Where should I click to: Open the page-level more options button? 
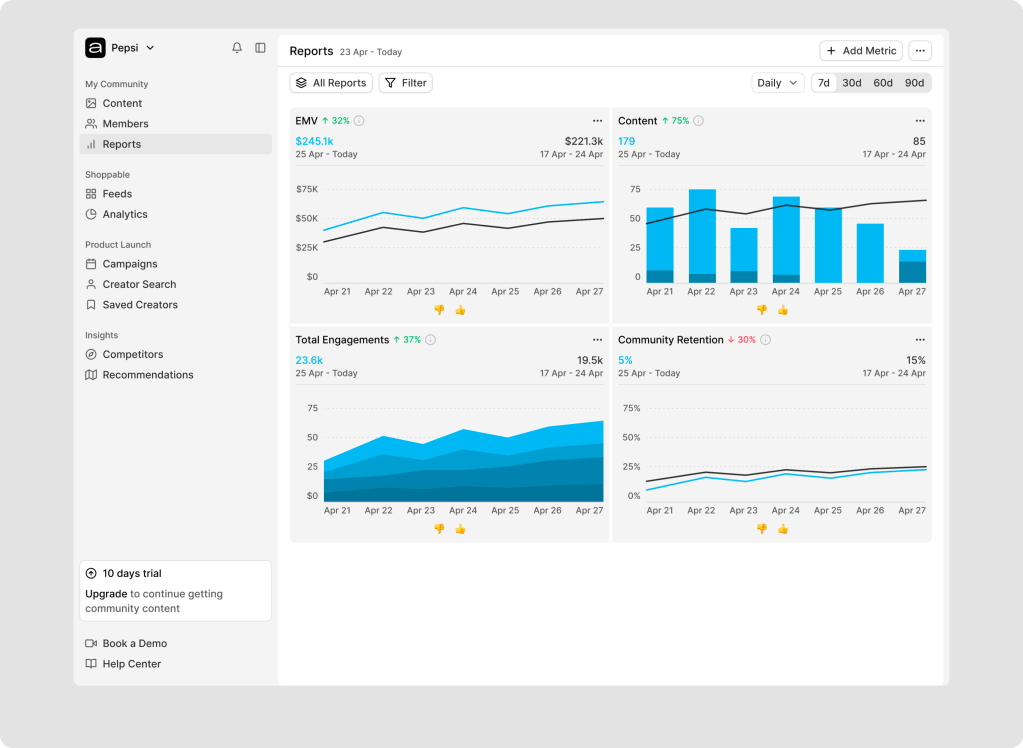pos(920,51)
